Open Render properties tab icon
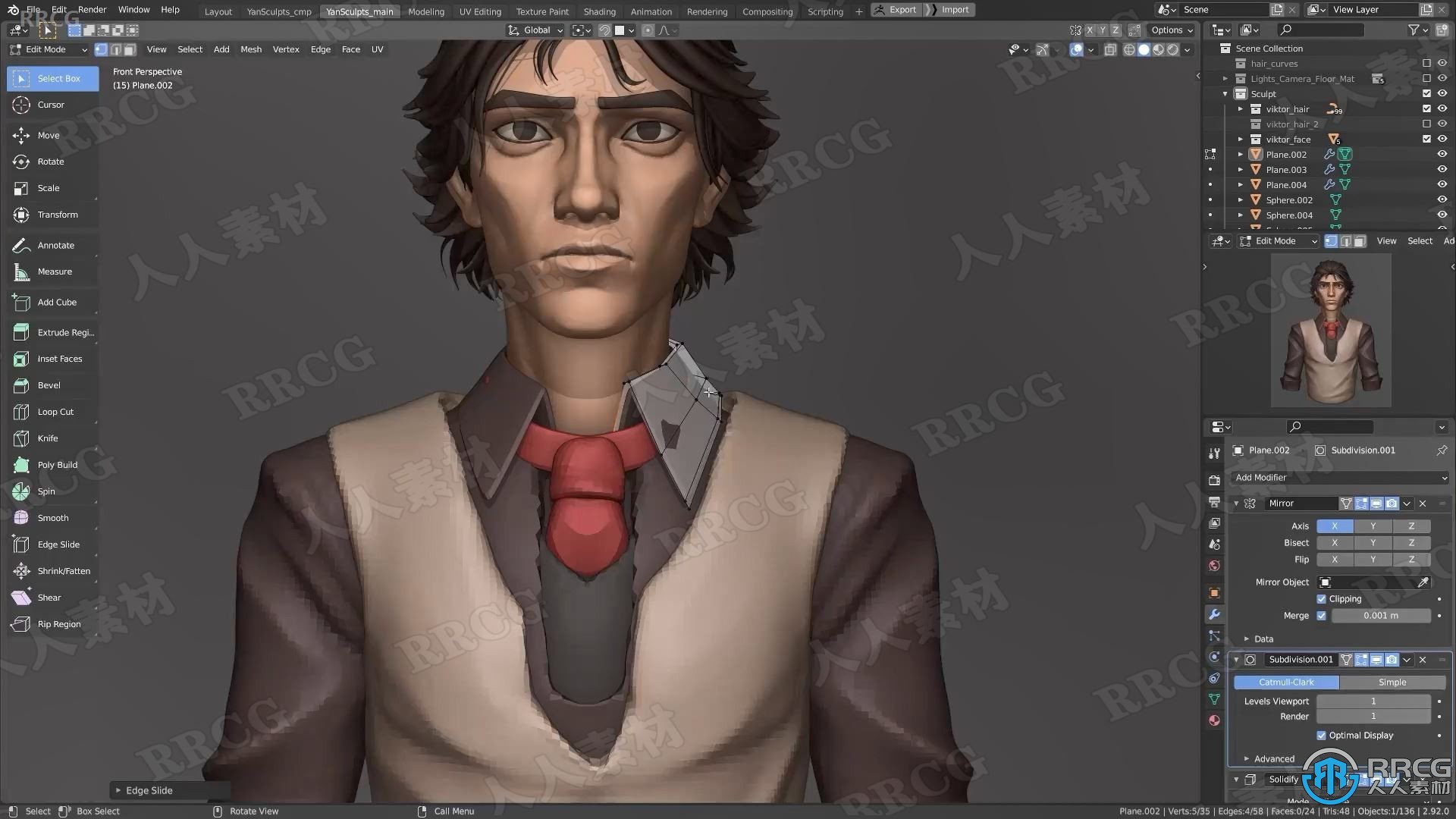1456x819 pixels. pyautogui.click(x=1214, y=480)
